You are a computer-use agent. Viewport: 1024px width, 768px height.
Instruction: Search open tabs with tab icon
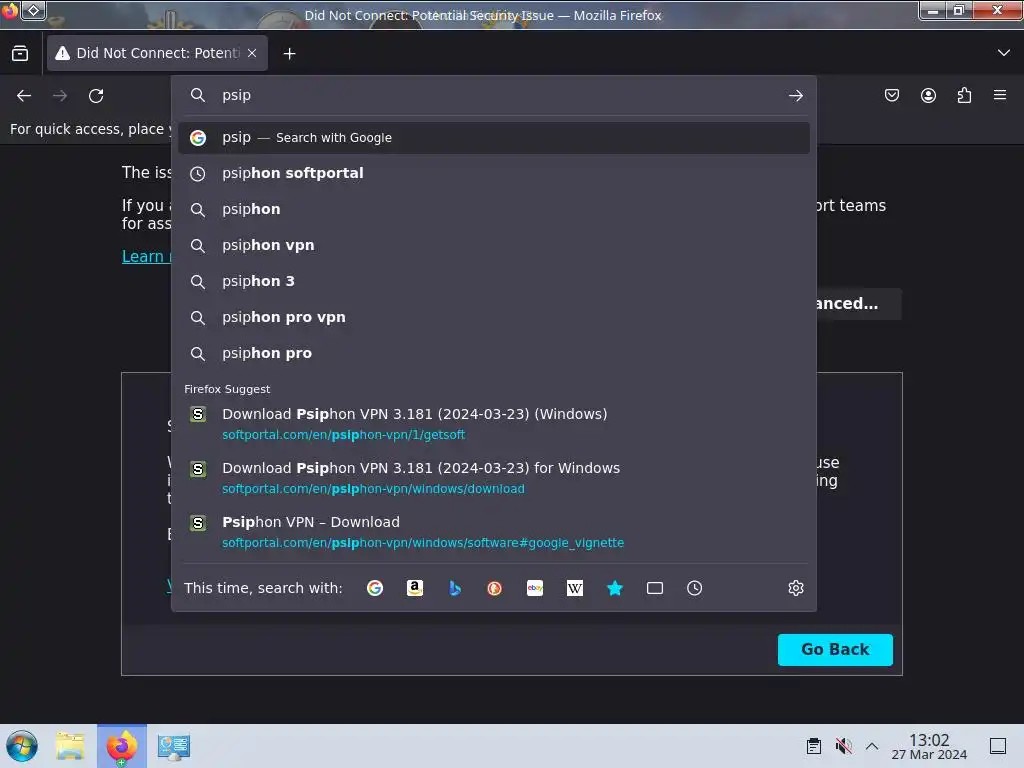tap(654, 588)
